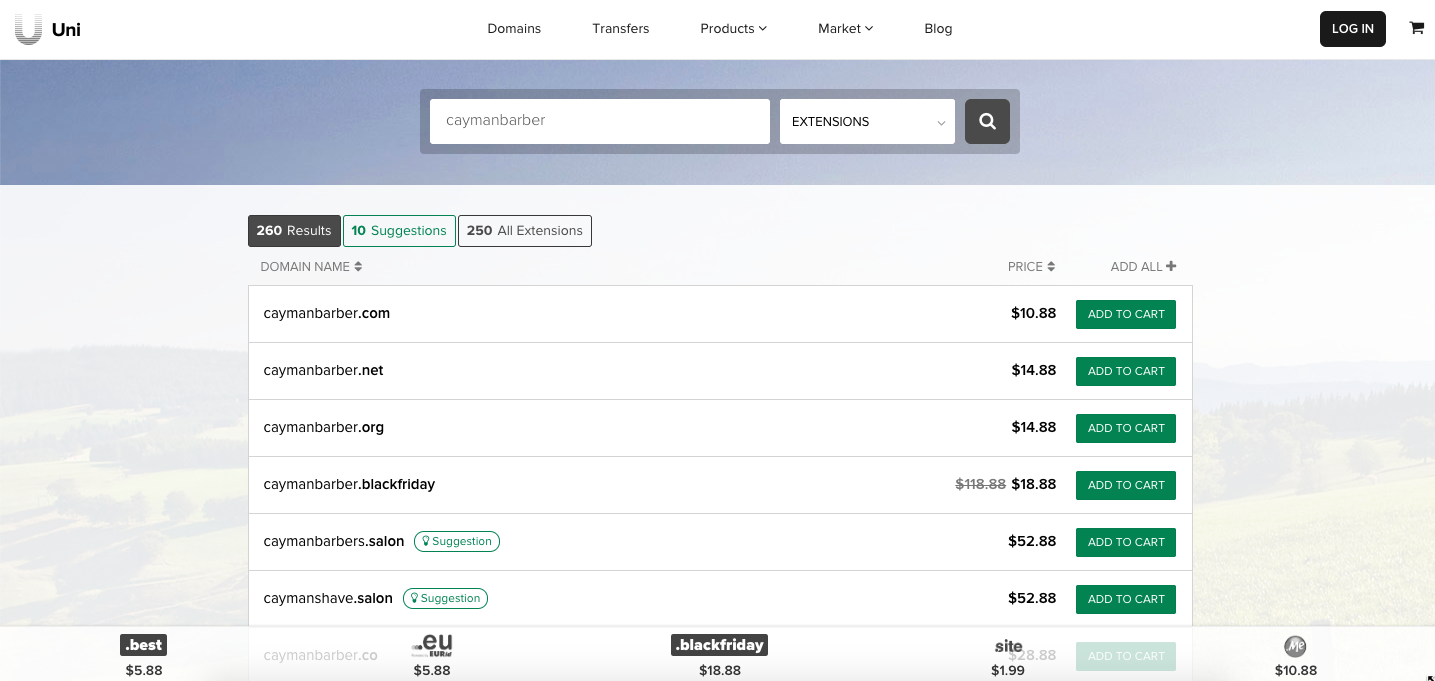Click the caymanbarber search input field

point(600,121)
